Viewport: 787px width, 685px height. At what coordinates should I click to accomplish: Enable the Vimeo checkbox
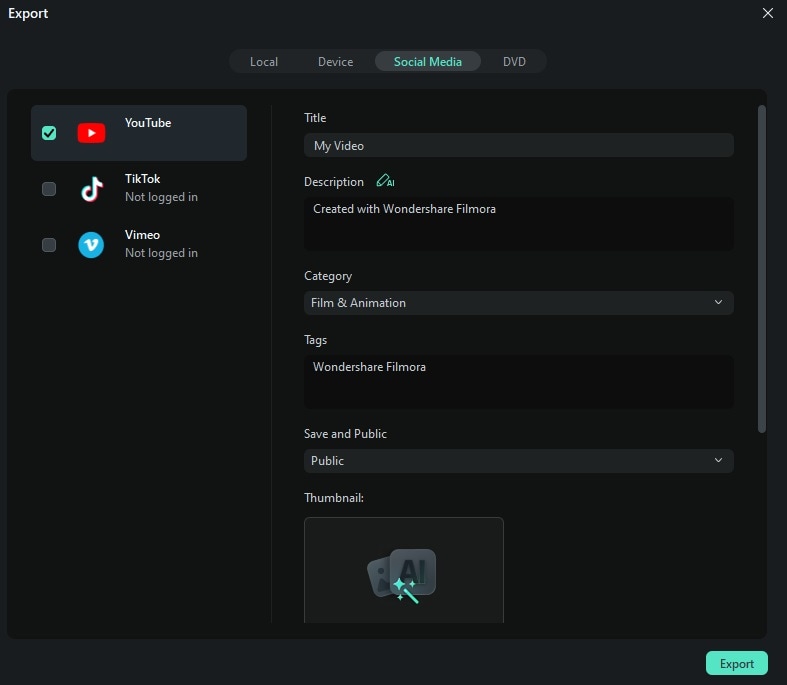tap(49, 245)
